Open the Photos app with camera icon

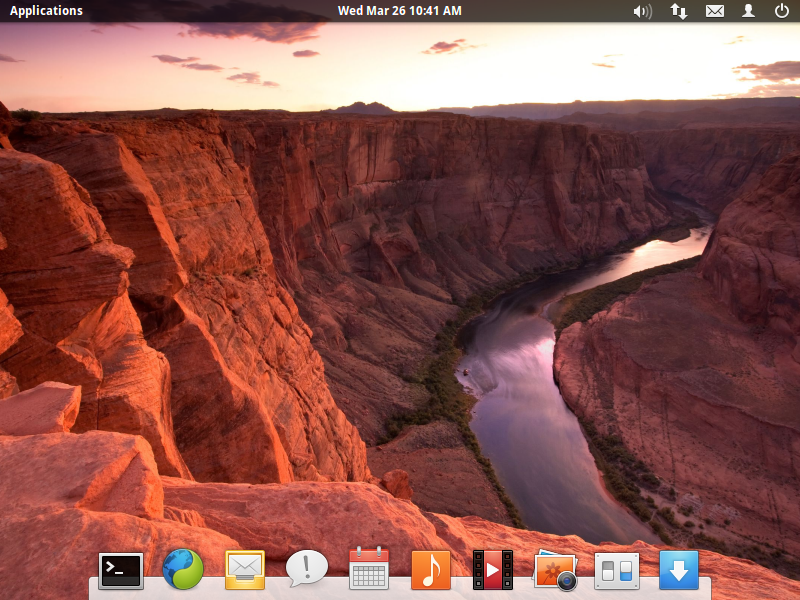click(x=555, y=570)
